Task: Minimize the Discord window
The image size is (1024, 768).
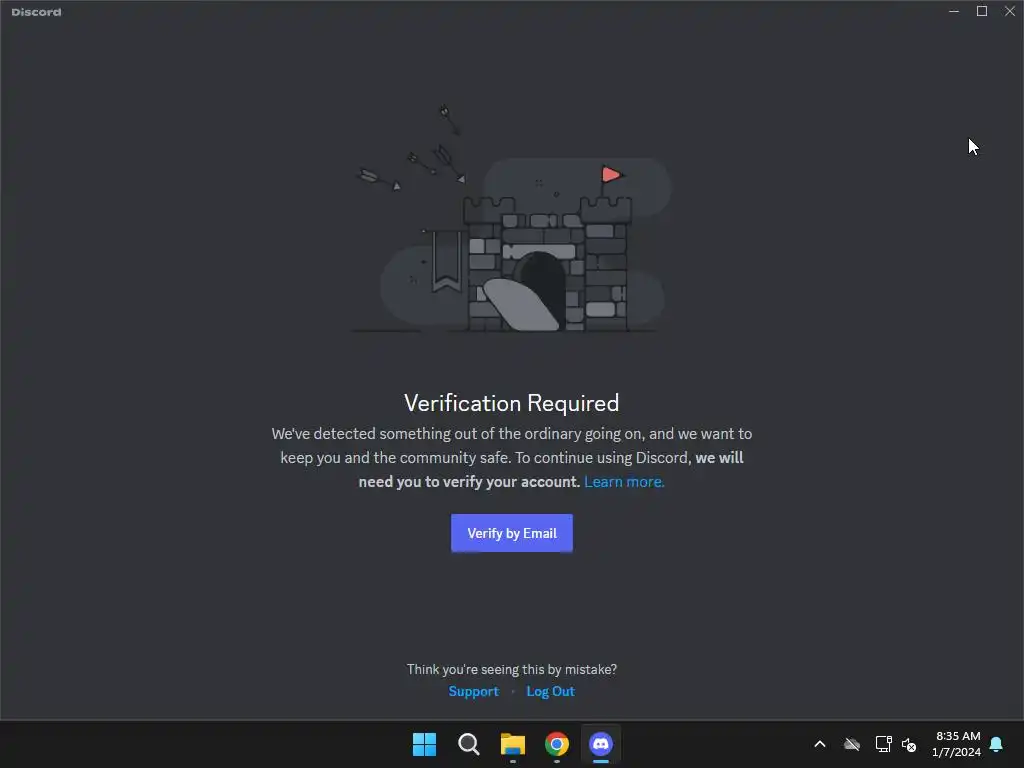Action: [953, 11]
